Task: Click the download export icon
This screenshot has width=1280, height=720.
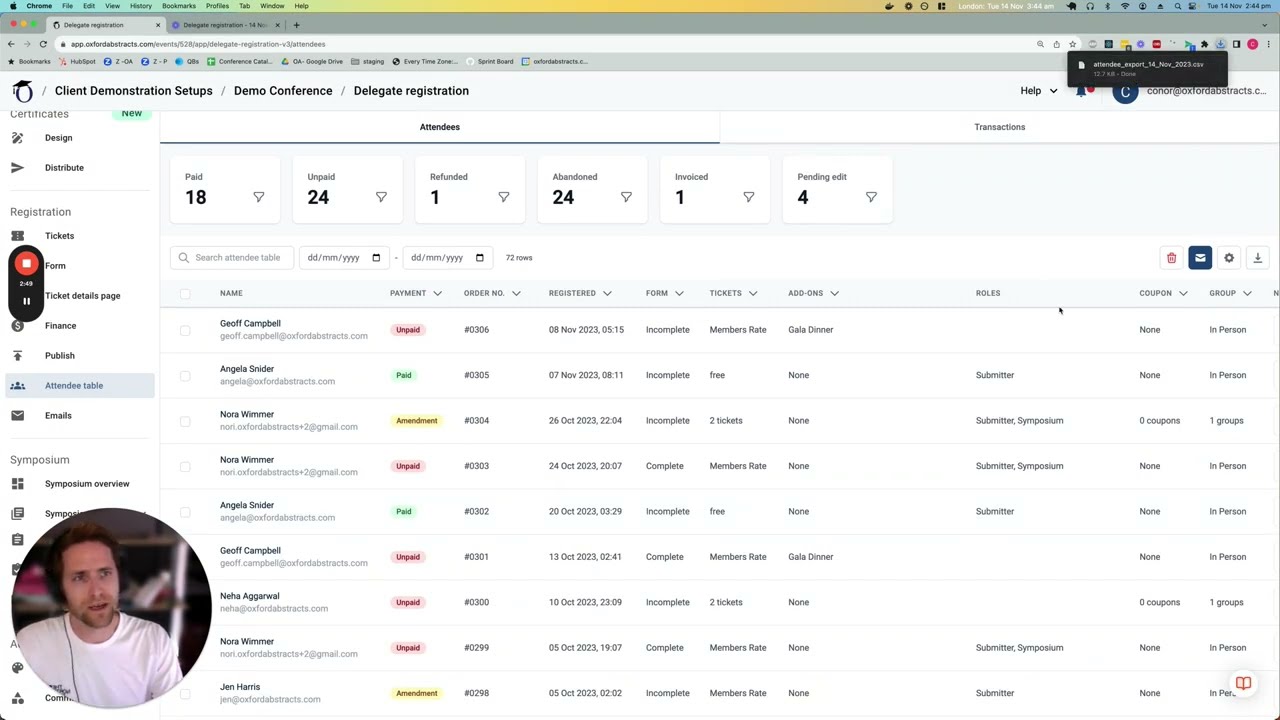Action: click(x=1258, y=258)
